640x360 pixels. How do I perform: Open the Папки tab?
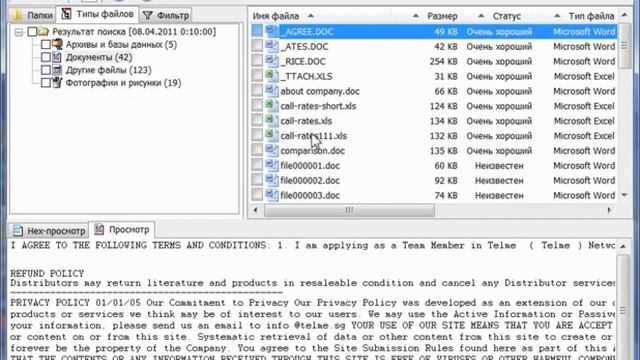coord(33,15)
